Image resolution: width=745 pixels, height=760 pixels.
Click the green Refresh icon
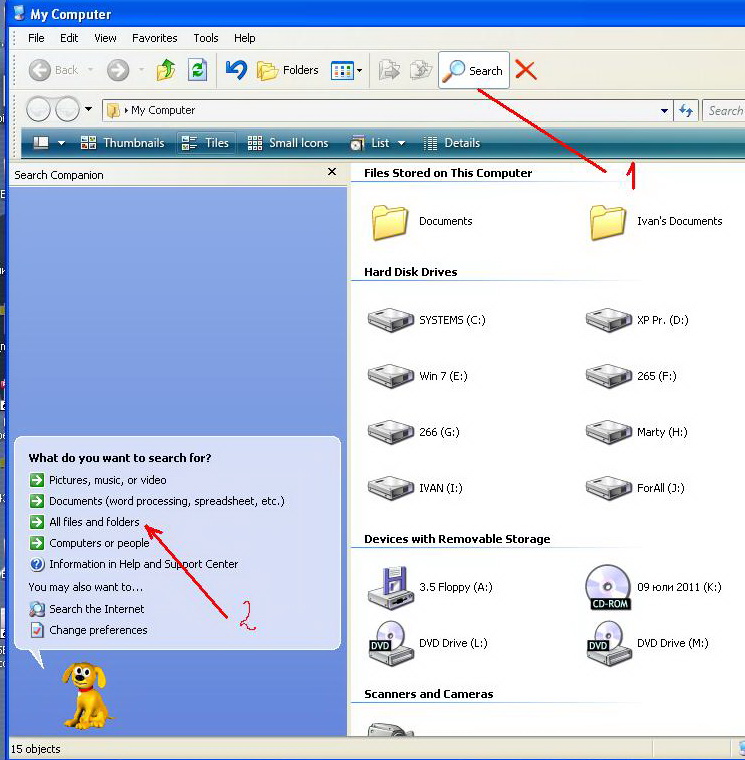198,70
